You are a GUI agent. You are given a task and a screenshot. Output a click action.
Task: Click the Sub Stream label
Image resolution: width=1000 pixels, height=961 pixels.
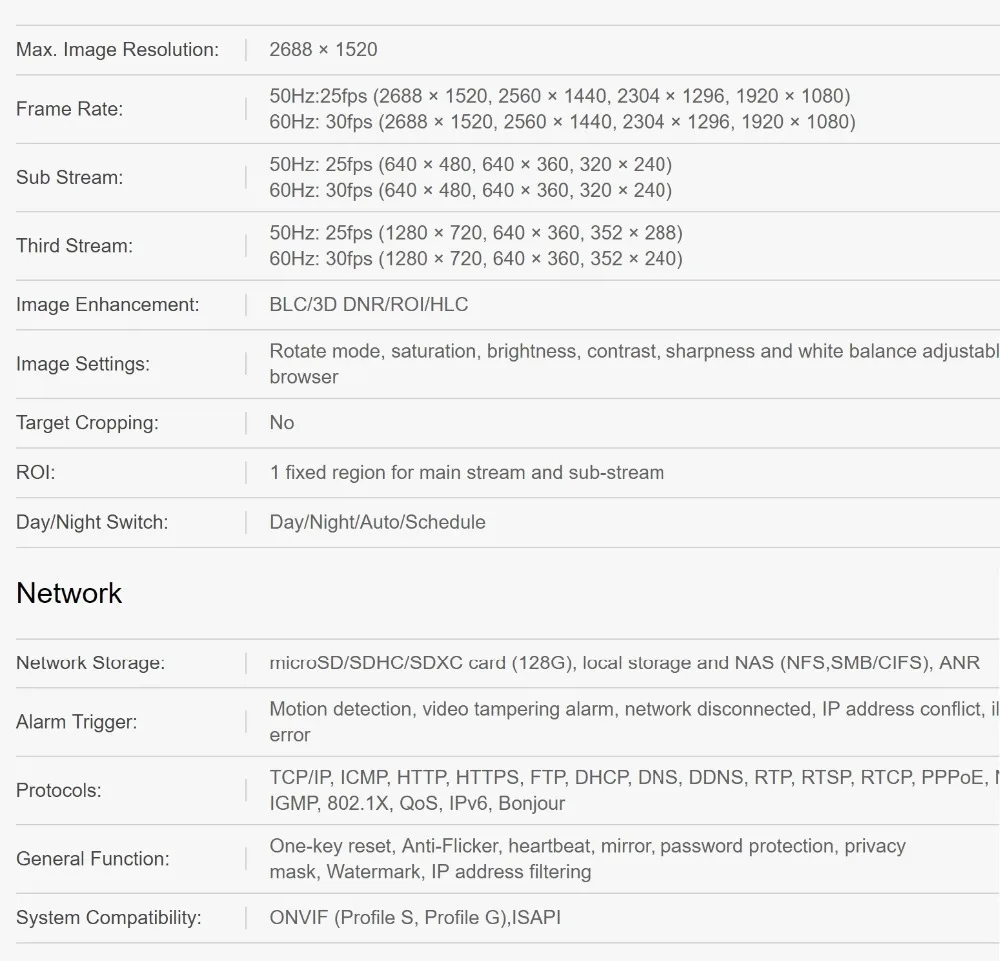pos(70,177)
